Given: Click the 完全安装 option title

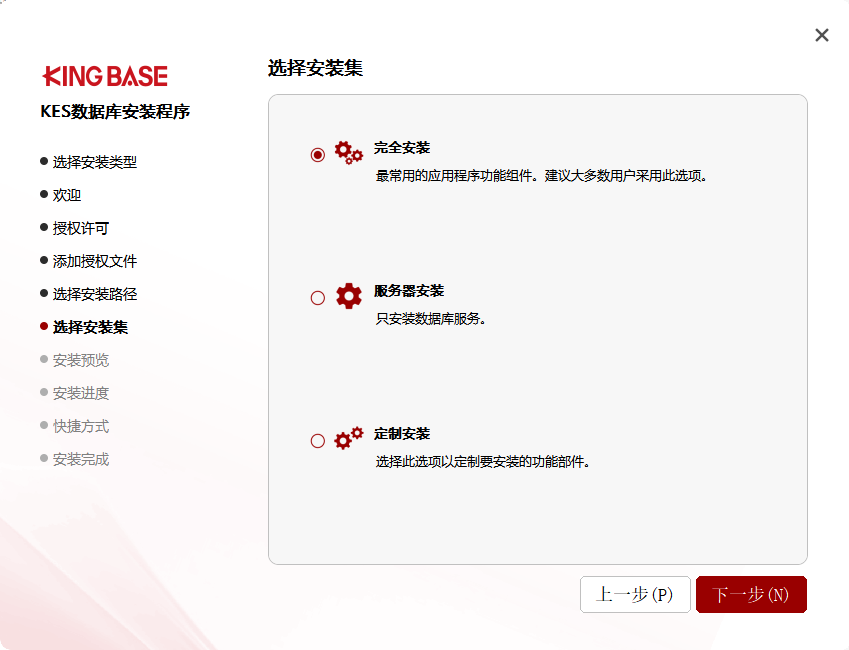Looking at the screenshot, I should click(402, 147).
